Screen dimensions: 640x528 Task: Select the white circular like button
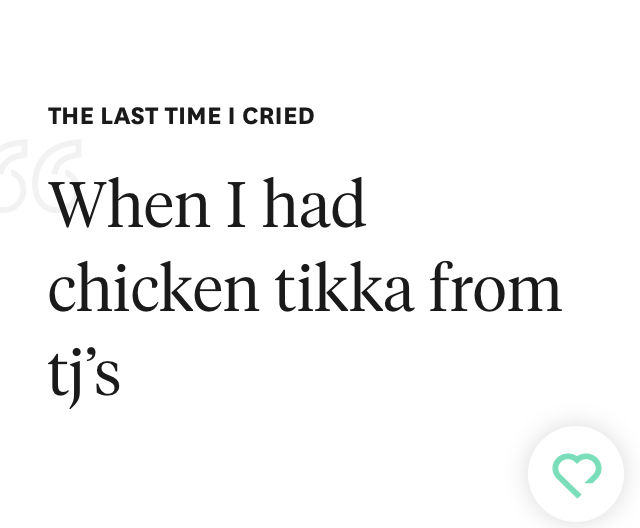click(x=576, y=474)
